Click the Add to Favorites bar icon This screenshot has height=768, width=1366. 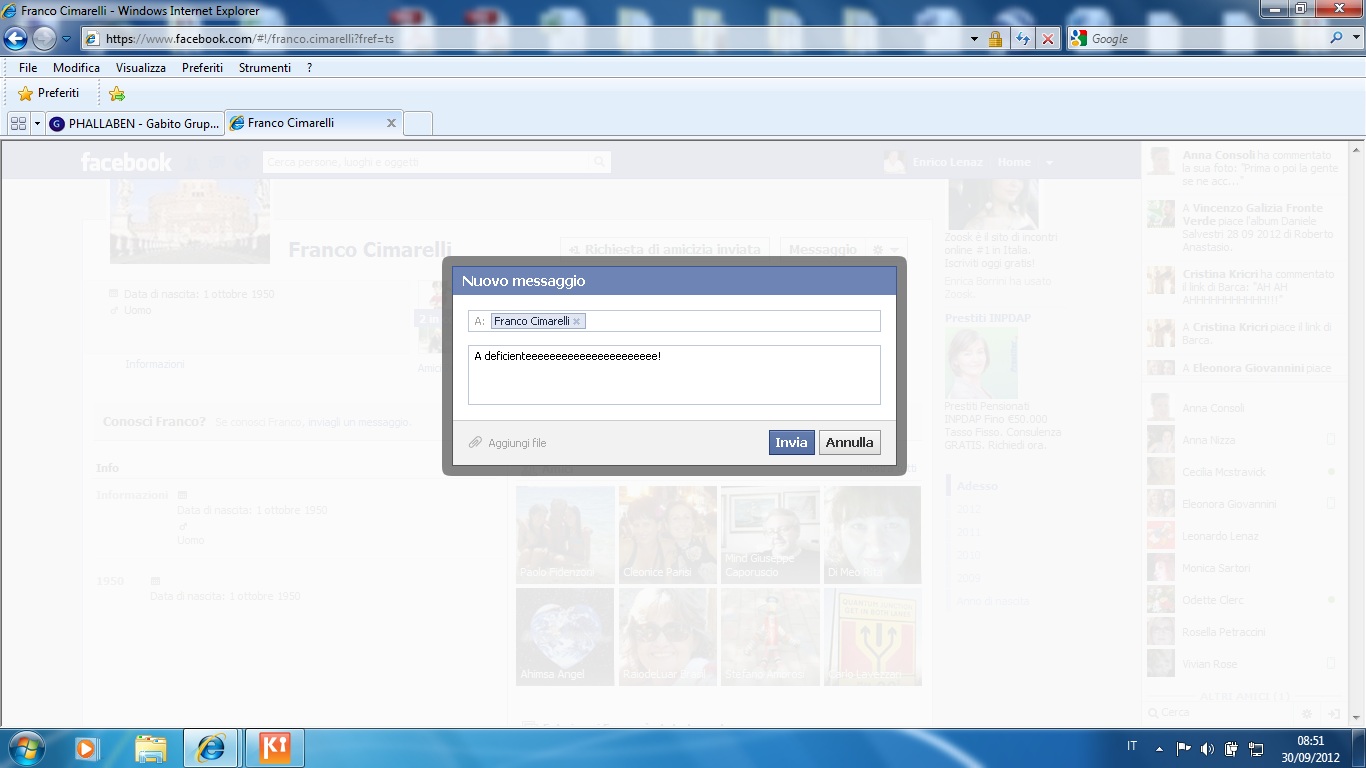click(117, 93)
